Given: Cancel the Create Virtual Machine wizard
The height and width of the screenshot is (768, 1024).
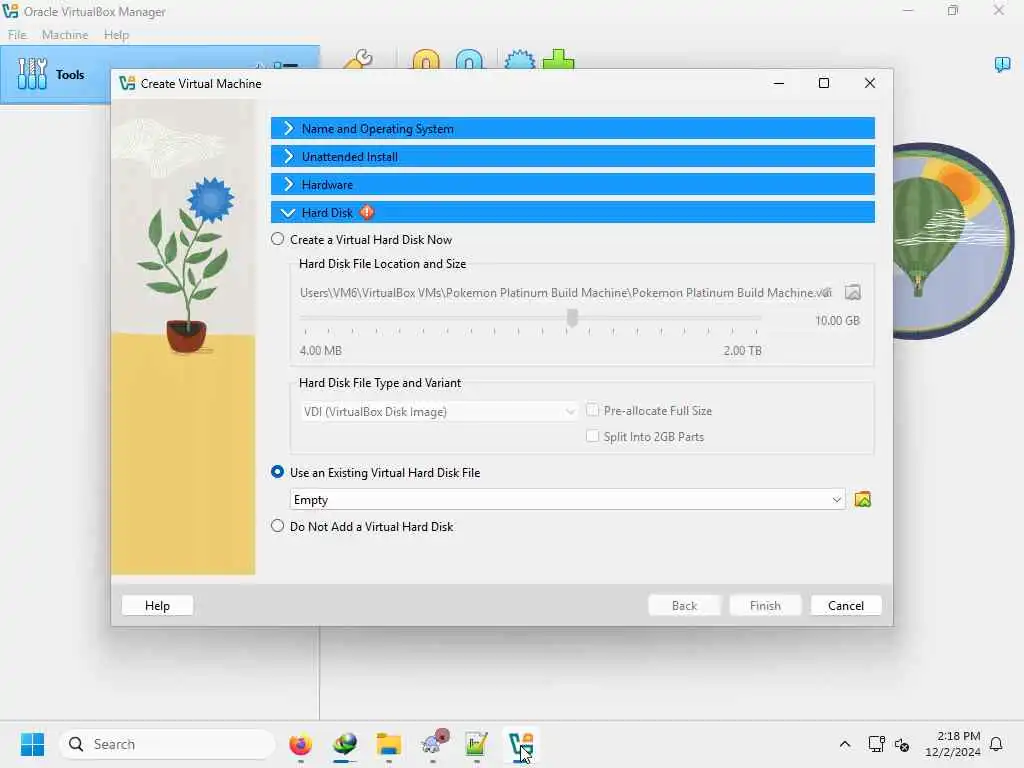Looking at the screenshot, I should 846,605.
